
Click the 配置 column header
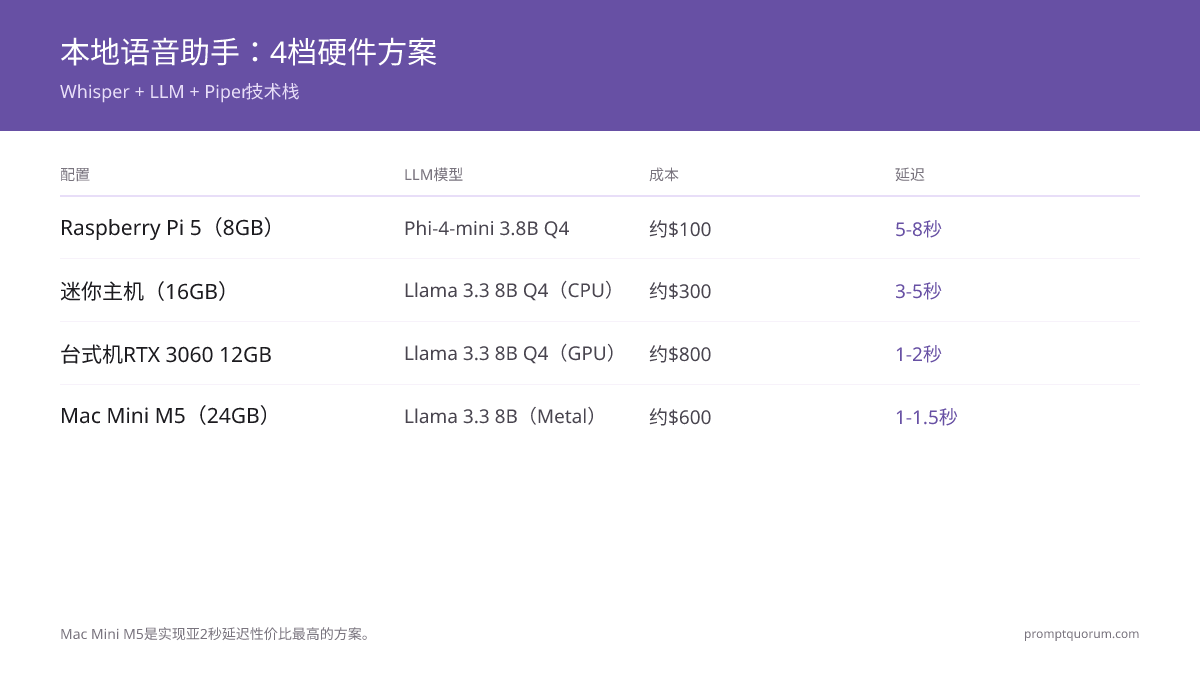75,175
